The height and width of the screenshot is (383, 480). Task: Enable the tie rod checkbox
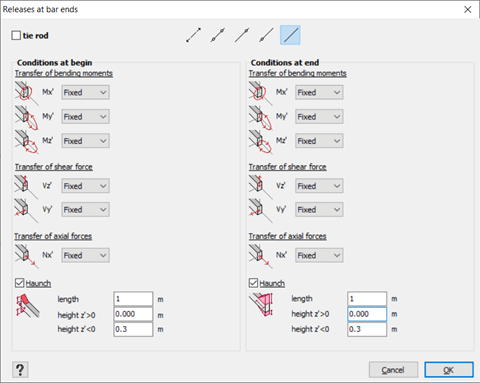click(16, 35)
